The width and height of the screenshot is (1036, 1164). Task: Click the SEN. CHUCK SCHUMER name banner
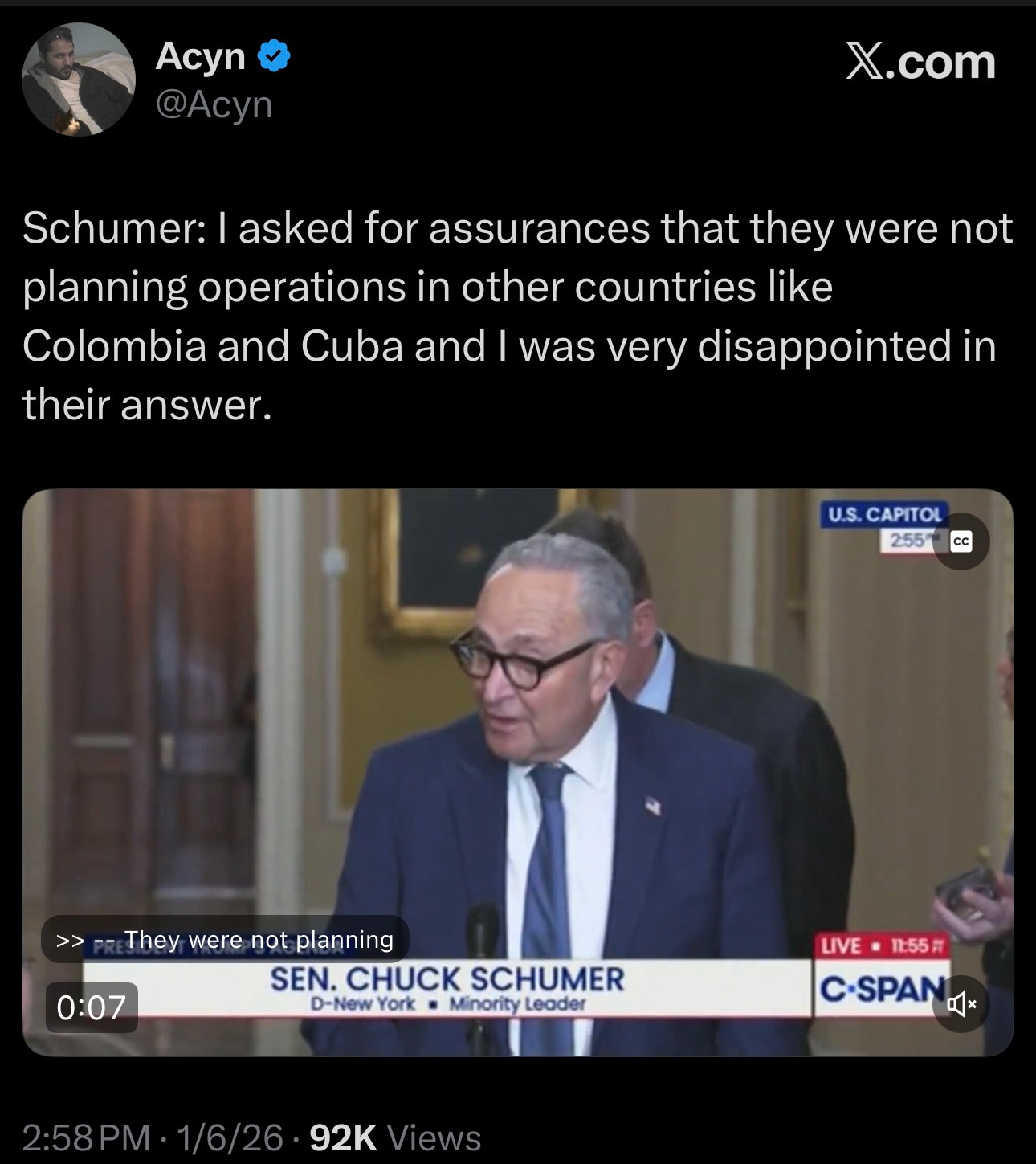[x=447, y=979]
